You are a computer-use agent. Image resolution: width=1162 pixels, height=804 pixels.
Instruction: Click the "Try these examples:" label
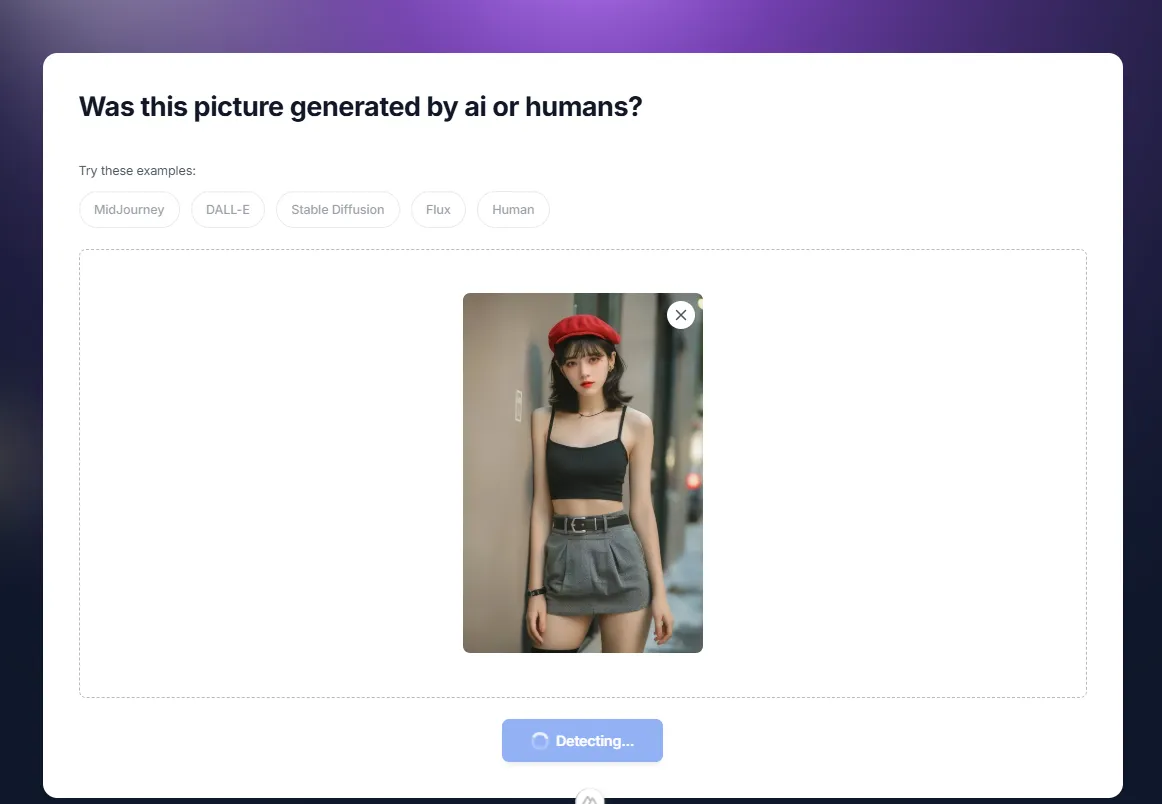click(137, 171)
